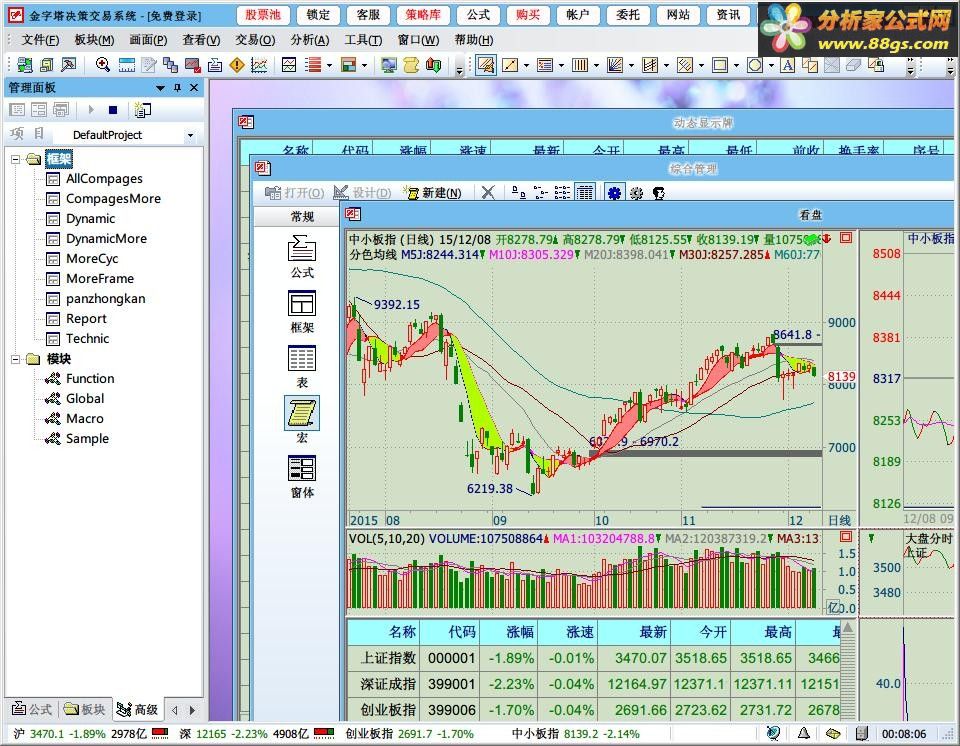Select the 宏 macro category in the sidebar
Image resolution: width=960 pixels, height=746 pixels.
pyautogui.click(x=302, y=421)
